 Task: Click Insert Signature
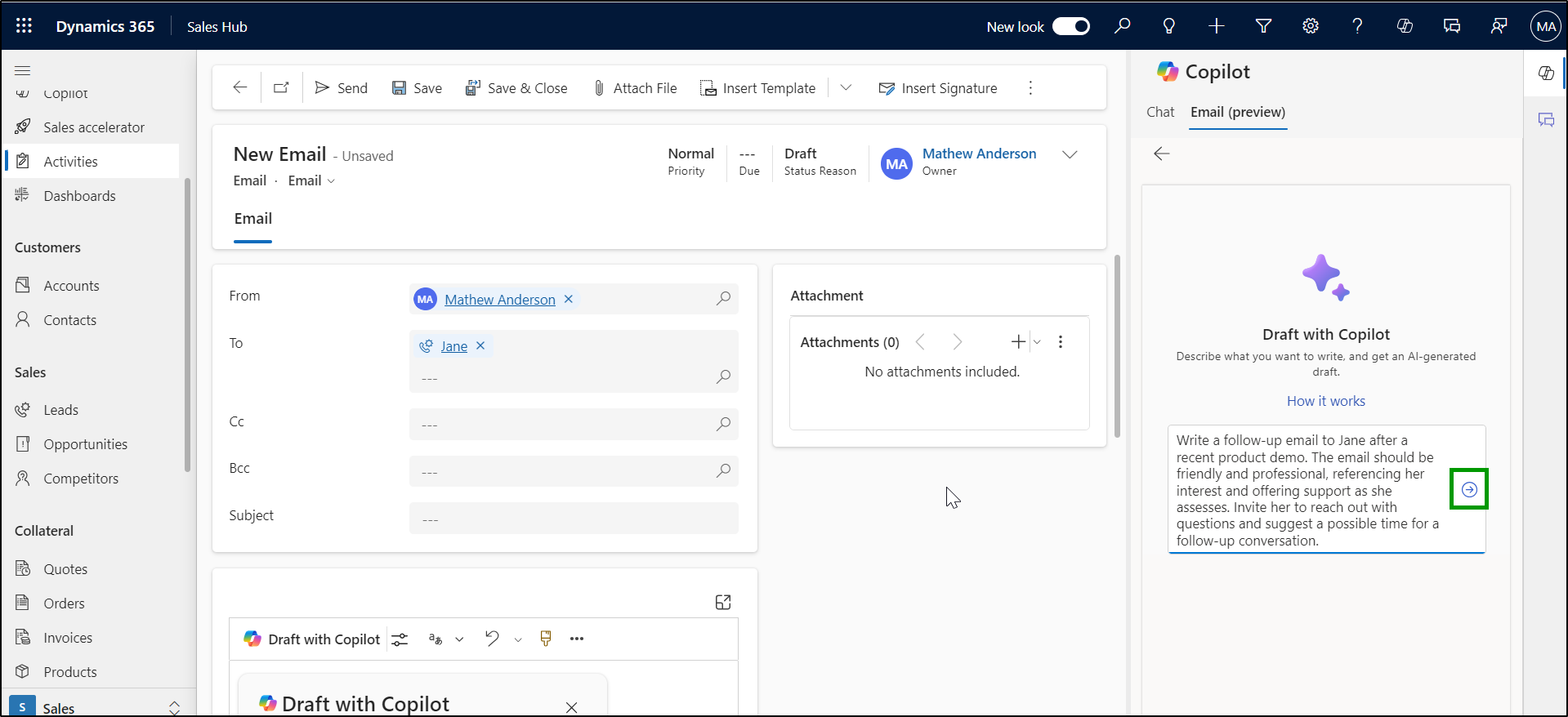click(x=938, y=88)
